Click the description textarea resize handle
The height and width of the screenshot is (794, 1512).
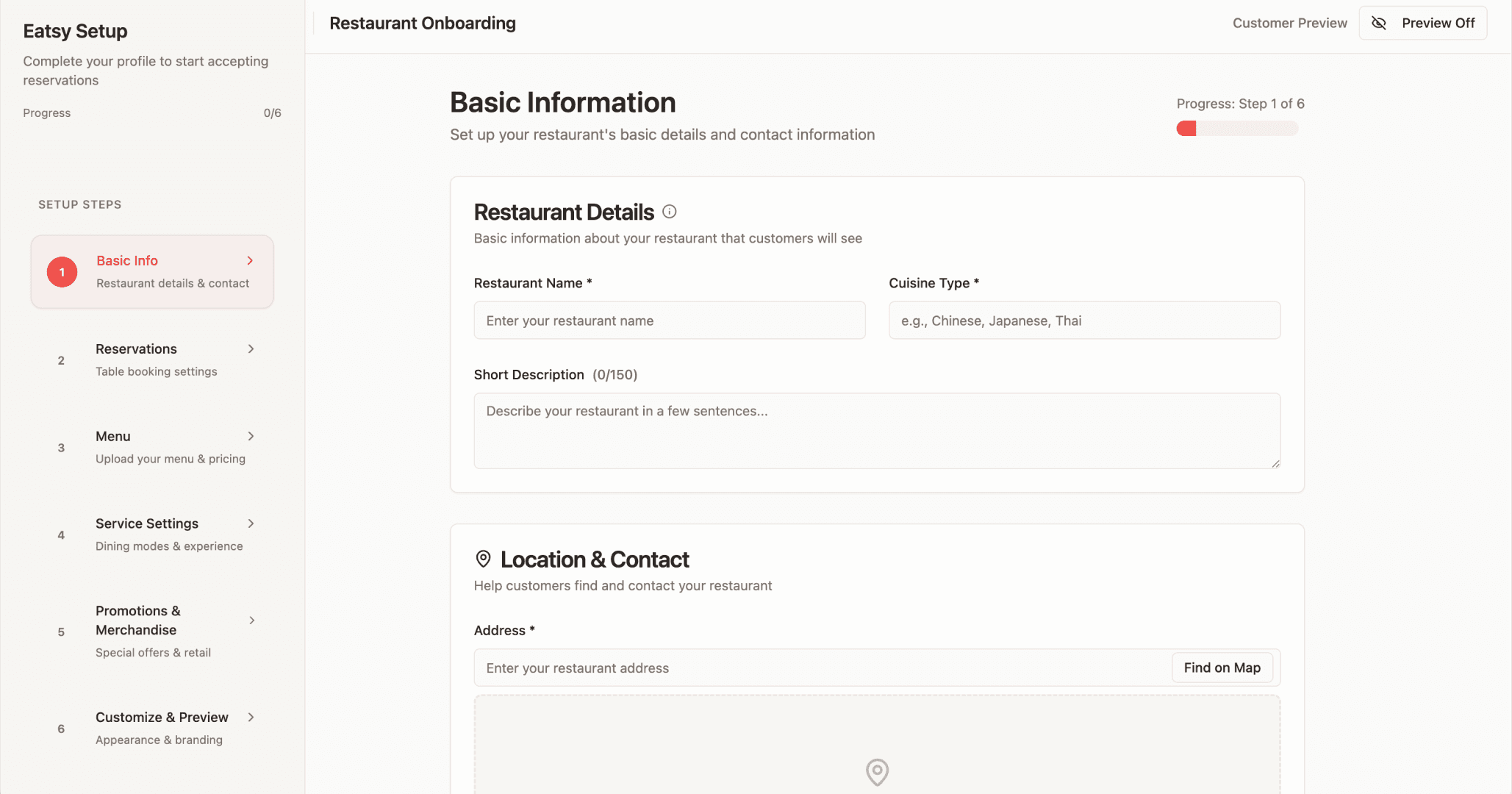1275,464
